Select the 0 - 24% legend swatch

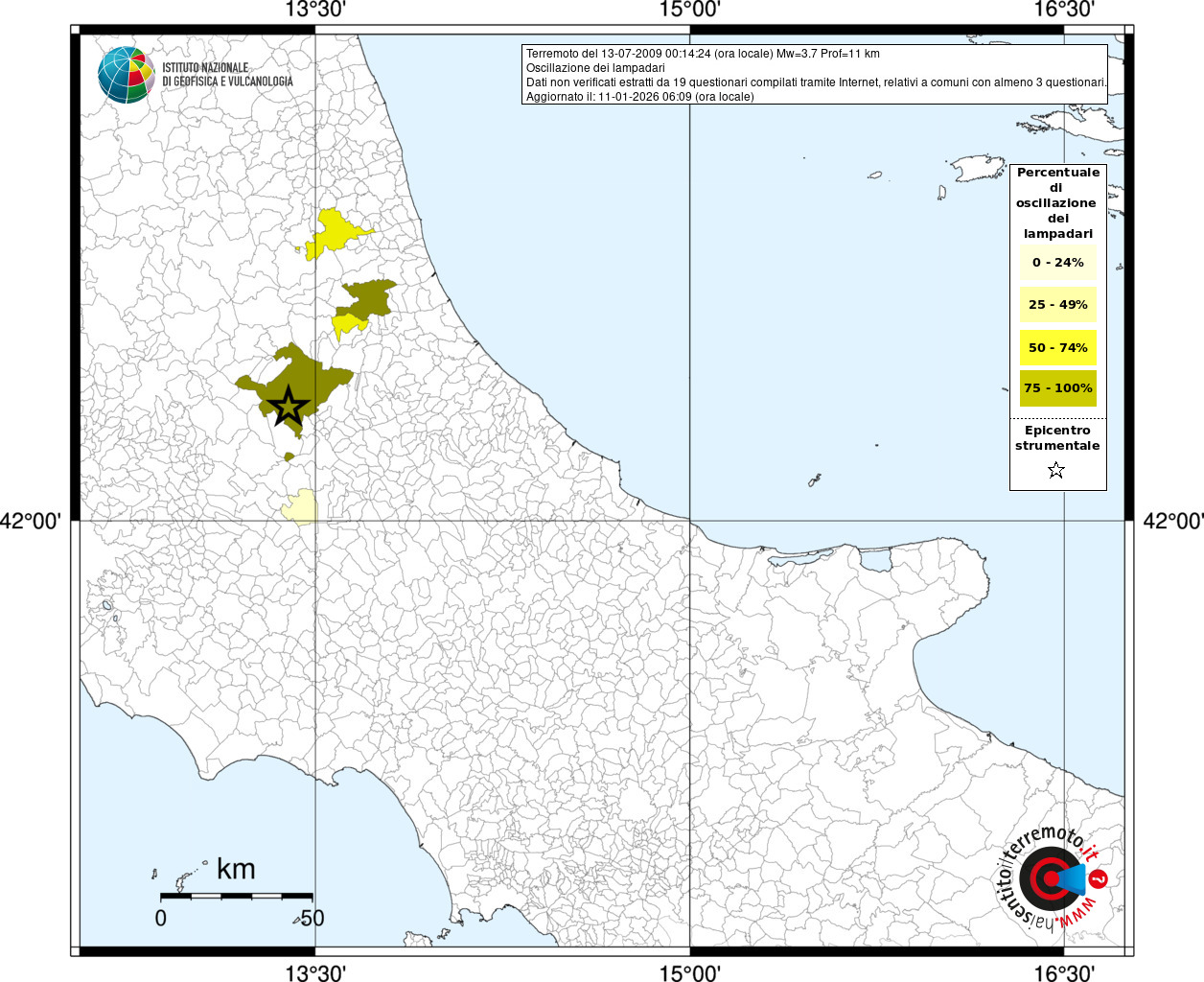[1057, 262]
